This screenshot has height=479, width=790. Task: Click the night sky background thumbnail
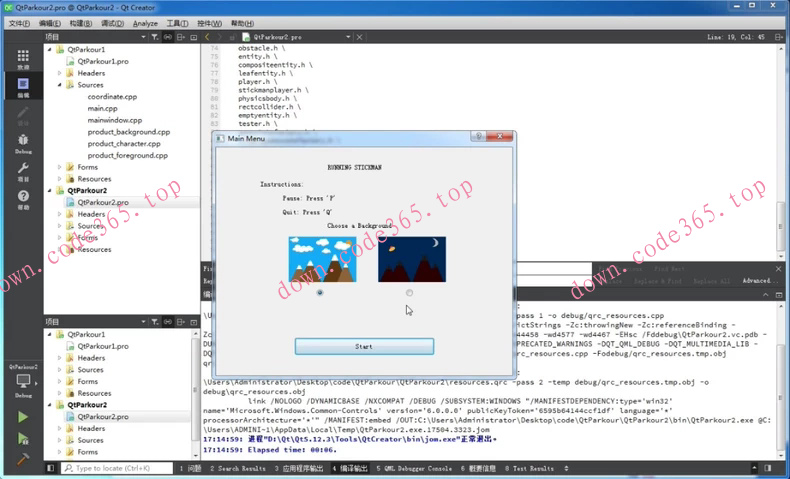pyautogui.click(x=411, y=260)
